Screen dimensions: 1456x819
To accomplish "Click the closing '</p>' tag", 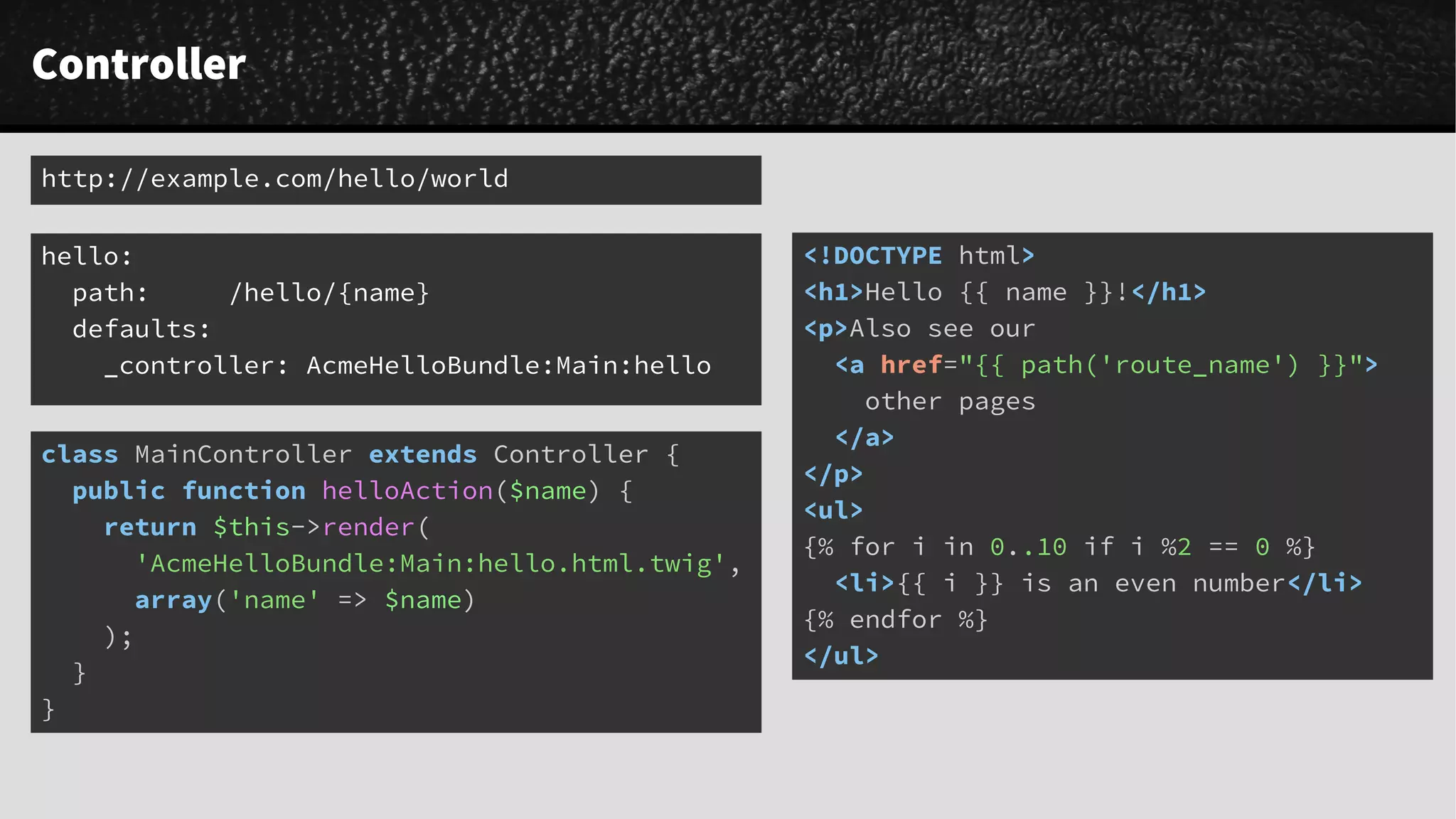I will click(833, 474).
